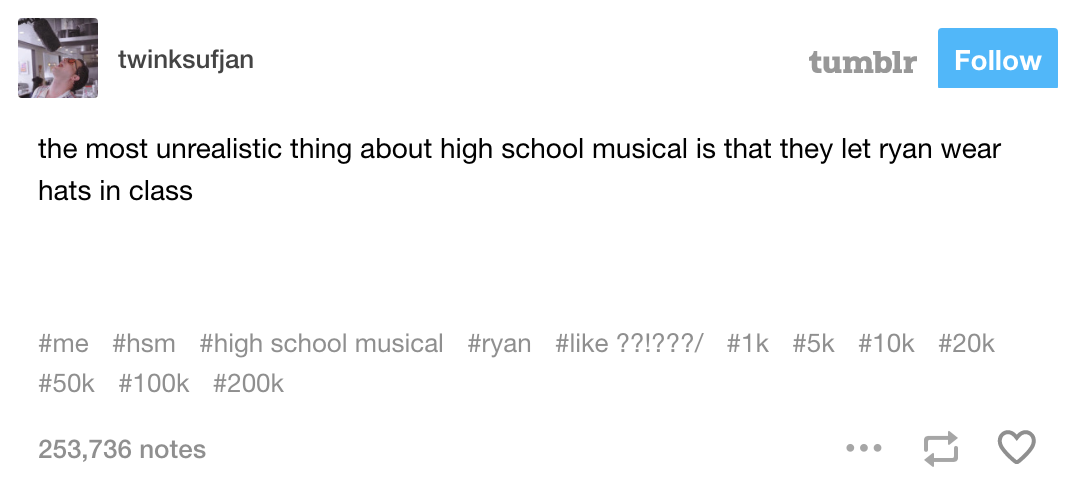Image resolution: width=1066 pixels, height=492 pixels.
Task: Follow the twinksufjan blog
Action: [997, 58]
